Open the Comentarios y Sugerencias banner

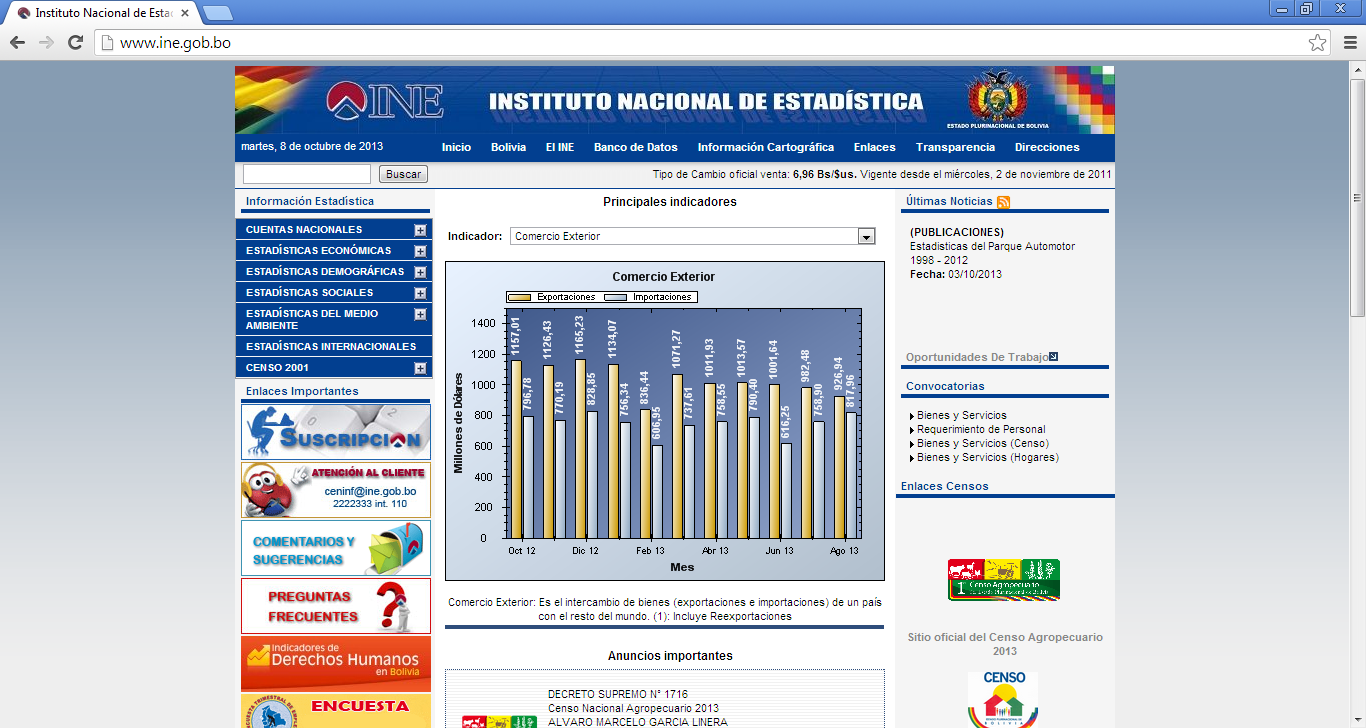point(336,547)
